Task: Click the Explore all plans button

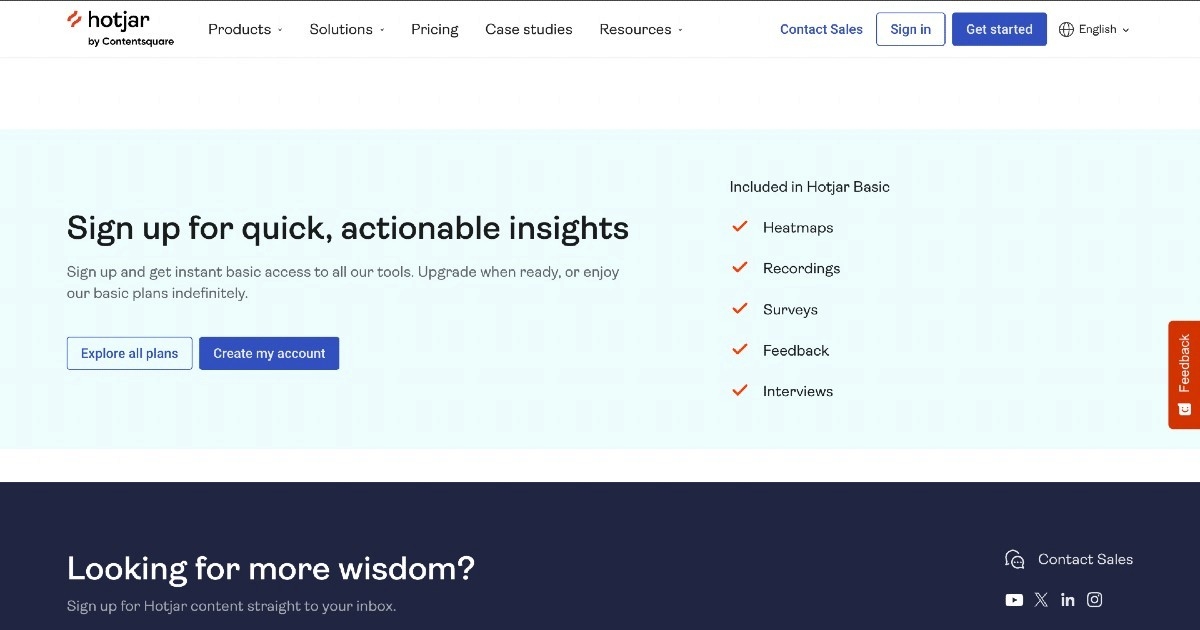Action: pyautogui.click(x=129, y=353)
